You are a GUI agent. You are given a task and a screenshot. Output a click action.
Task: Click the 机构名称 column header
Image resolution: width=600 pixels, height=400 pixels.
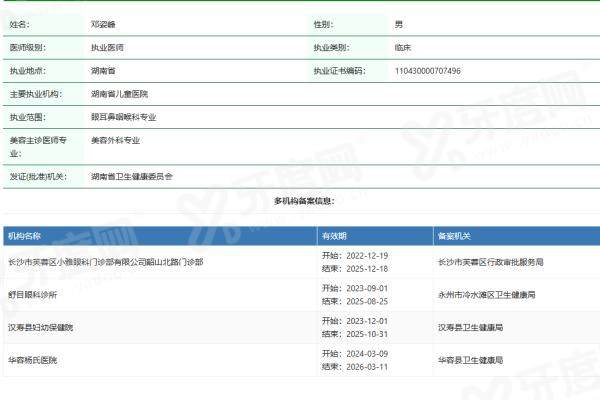click(x=25, y=236)
